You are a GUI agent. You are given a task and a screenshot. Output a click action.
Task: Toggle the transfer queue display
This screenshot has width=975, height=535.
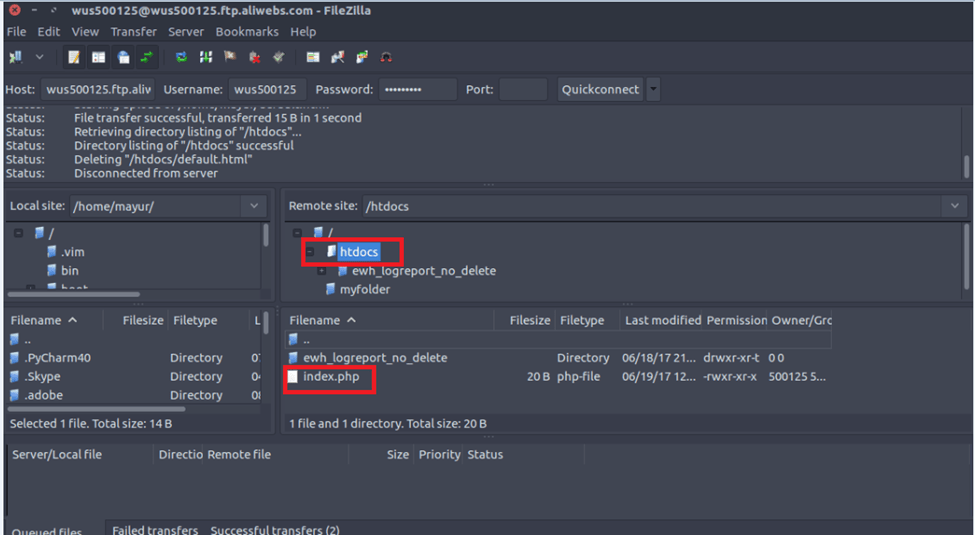tap(148, 57)
